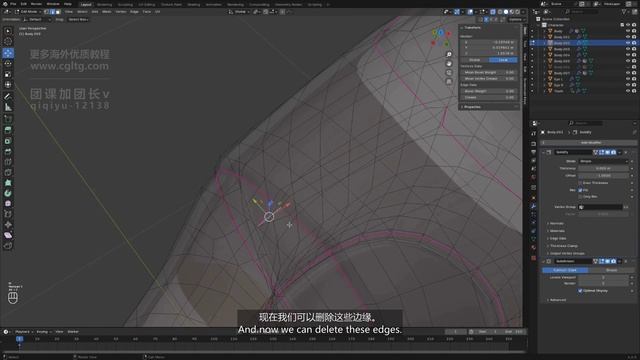Click the viewport pan hand icon

click(x=449, y=64)
